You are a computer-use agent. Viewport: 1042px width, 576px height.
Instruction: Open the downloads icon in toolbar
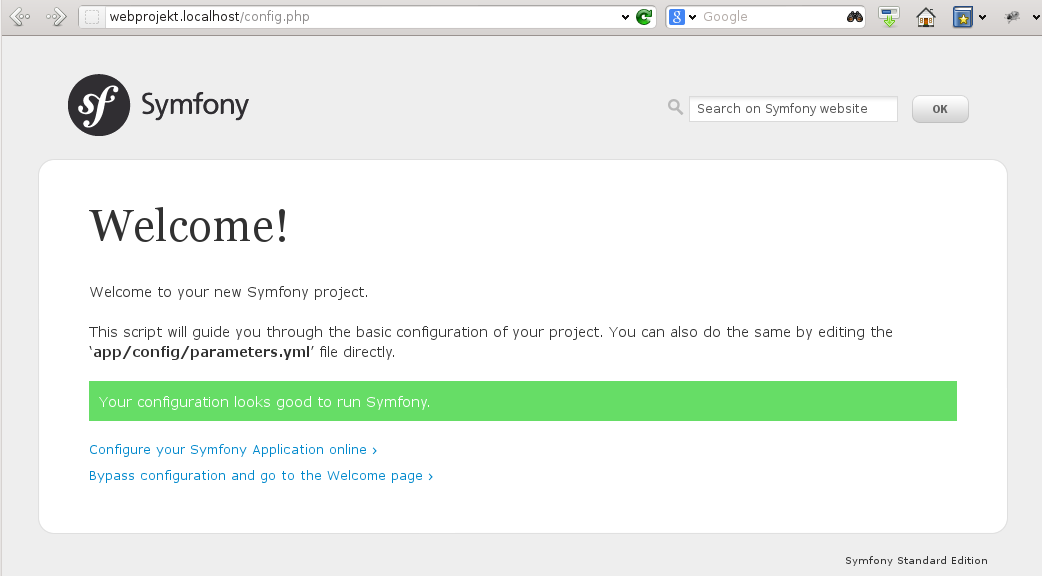pos(888,17)
